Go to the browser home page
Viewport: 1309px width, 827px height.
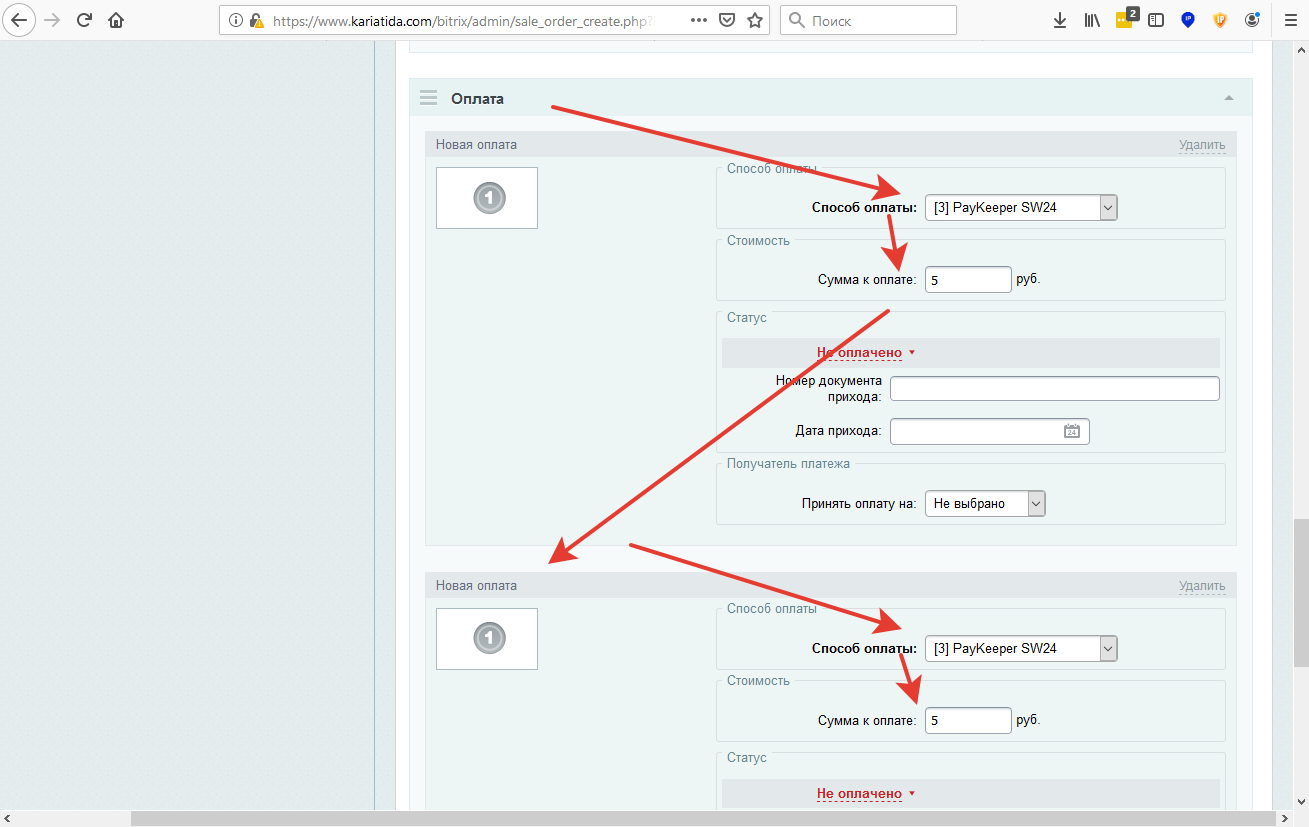[x=117, y=20]
